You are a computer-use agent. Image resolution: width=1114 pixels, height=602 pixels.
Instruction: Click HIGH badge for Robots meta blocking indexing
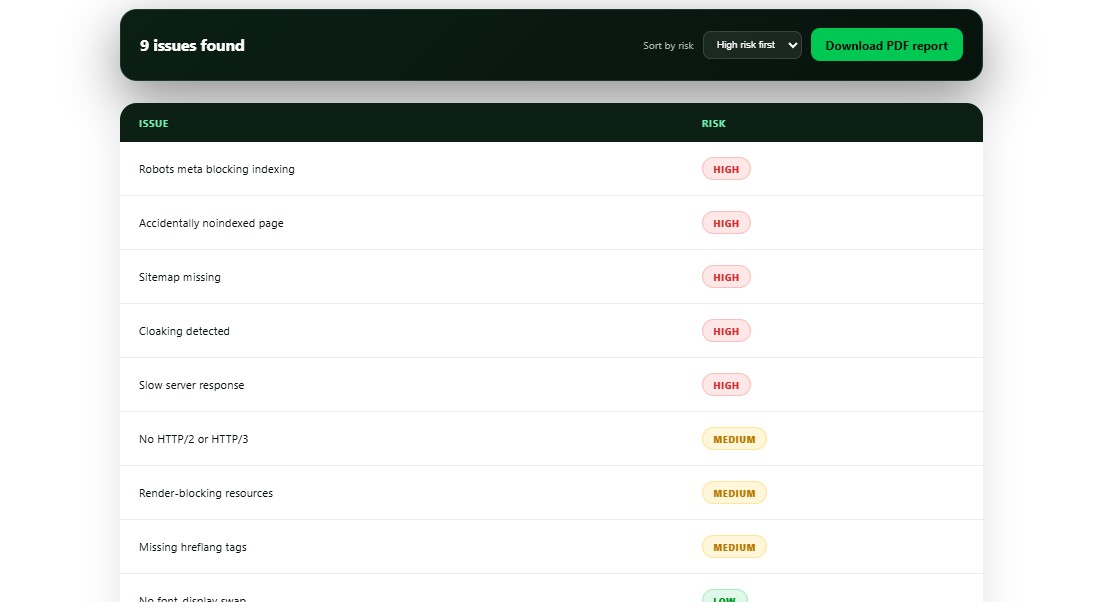[726, 169]
